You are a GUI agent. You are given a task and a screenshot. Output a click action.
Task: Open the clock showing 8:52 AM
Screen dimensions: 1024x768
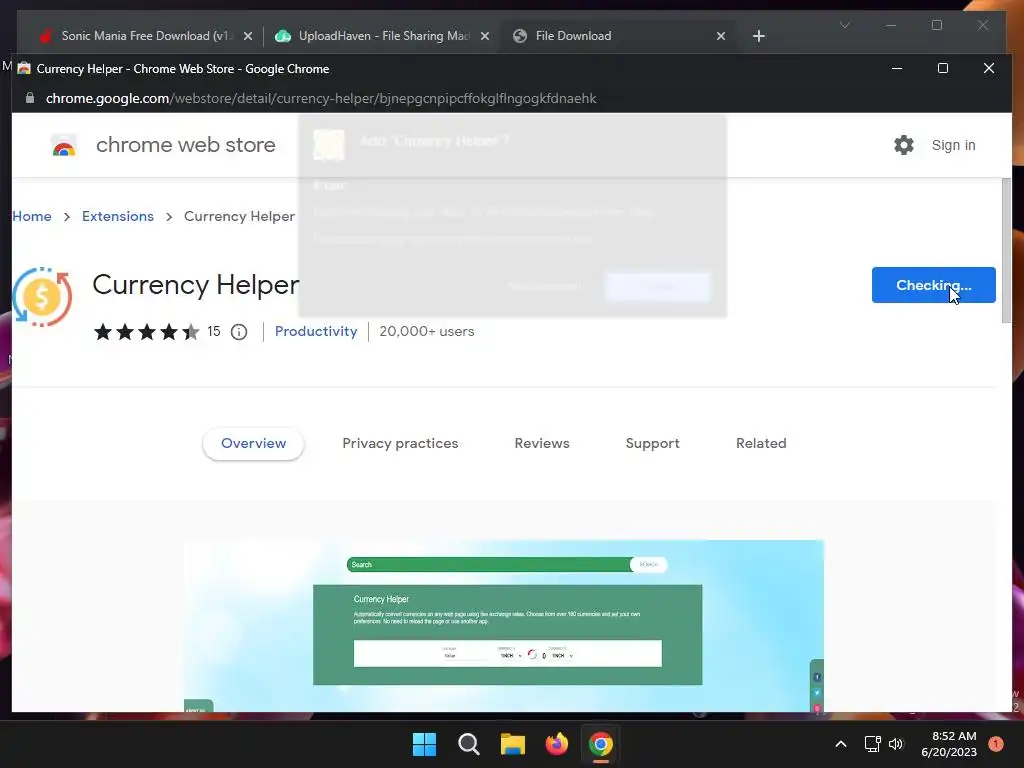pos(949,744)
